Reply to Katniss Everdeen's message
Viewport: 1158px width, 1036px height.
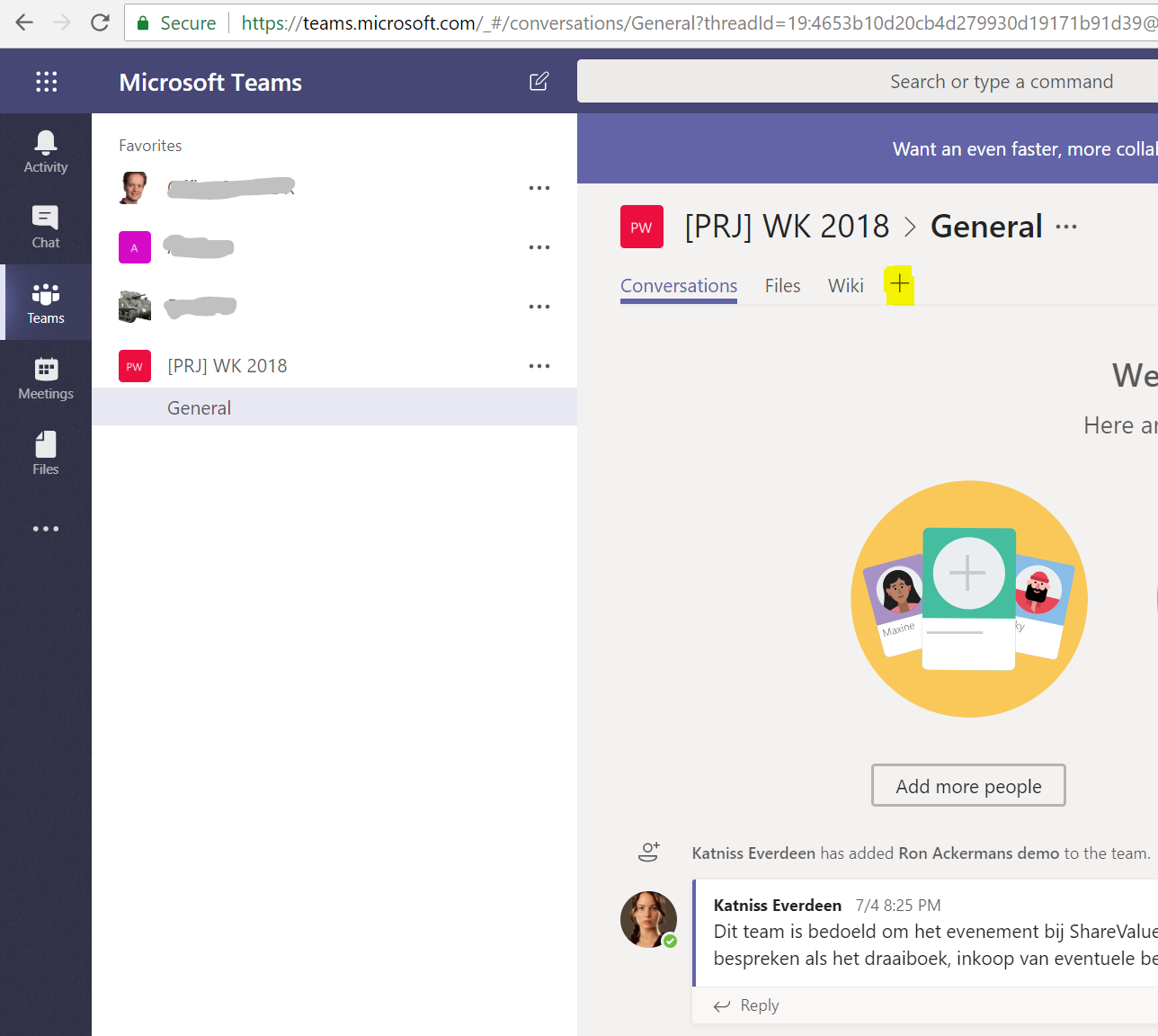(x=746, y=1005)
